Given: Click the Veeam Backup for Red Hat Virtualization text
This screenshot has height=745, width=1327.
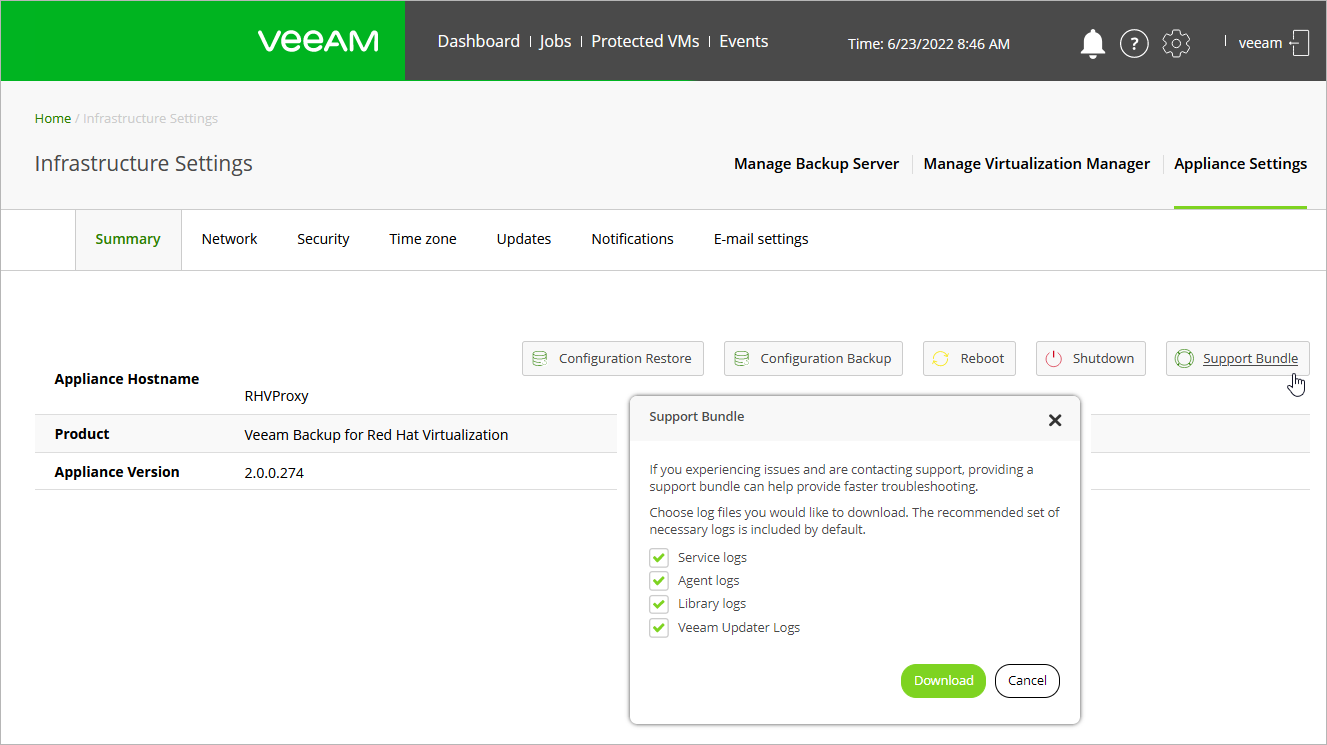Looking at the screenshot, I should pos(376,435).
